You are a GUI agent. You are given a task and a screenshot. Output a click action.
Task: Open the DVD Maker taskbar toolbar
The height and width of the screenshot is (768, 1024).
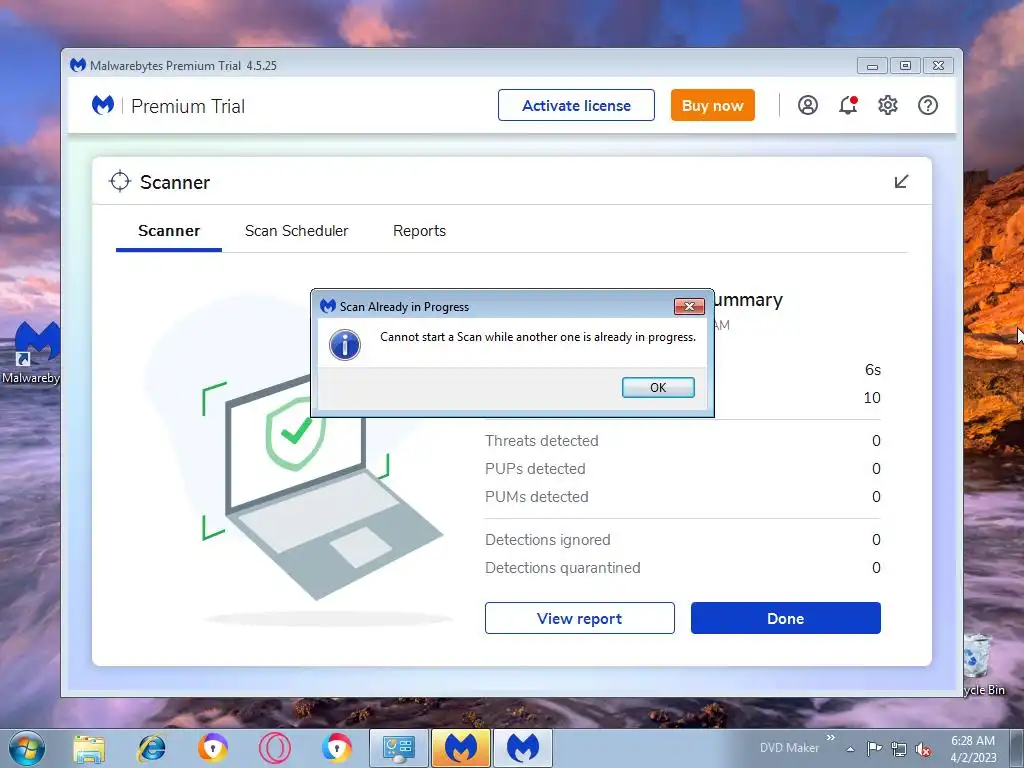click(789, 748)
